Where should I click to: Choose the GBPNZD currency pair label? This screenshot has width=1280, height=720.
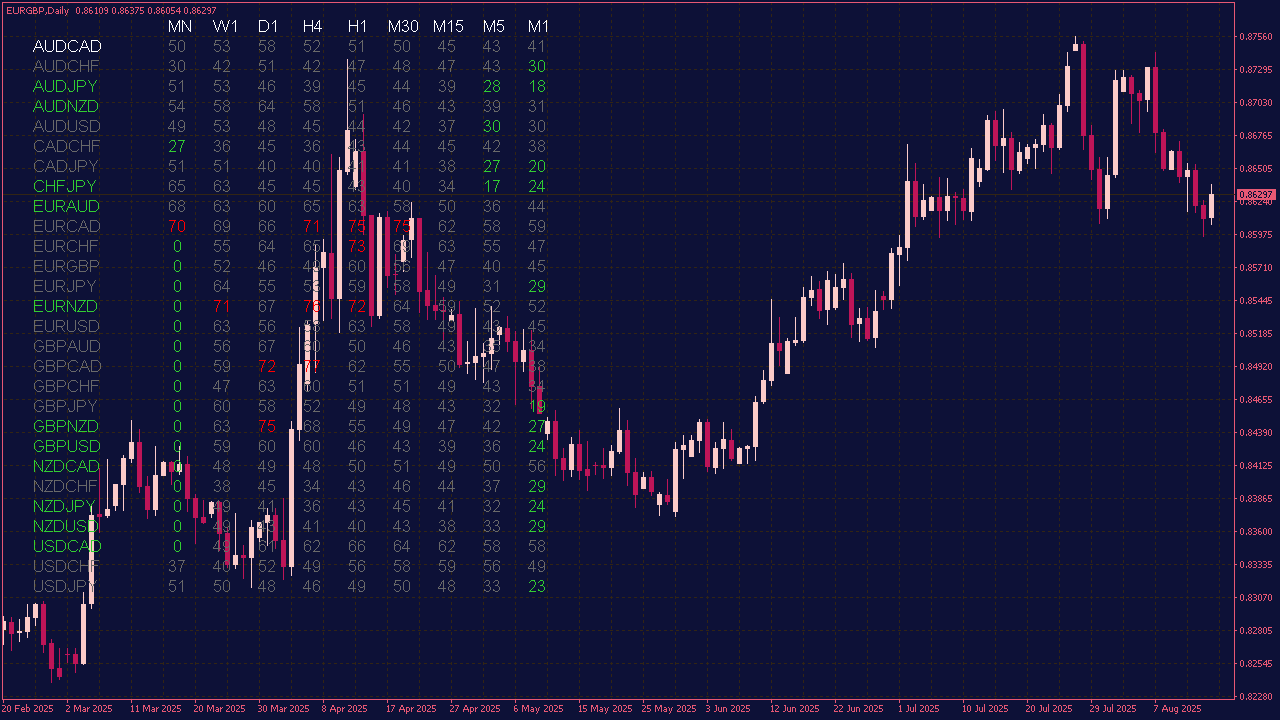[66, 426]
